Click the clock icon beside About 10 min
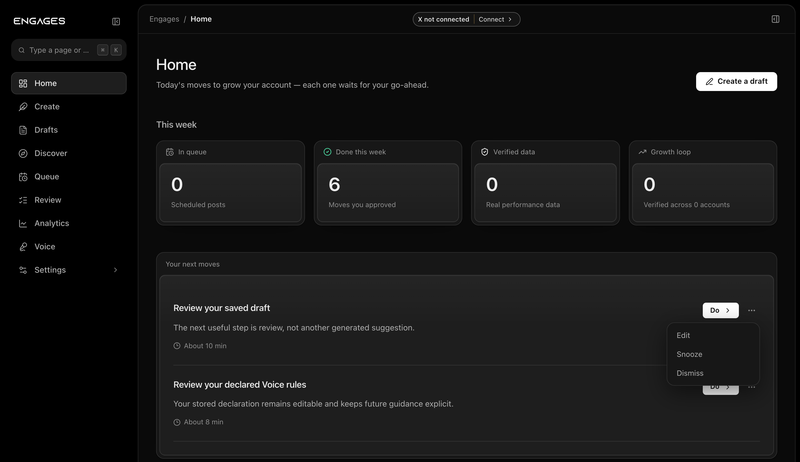Screen dimensions: 800x462 coord(177,346)
